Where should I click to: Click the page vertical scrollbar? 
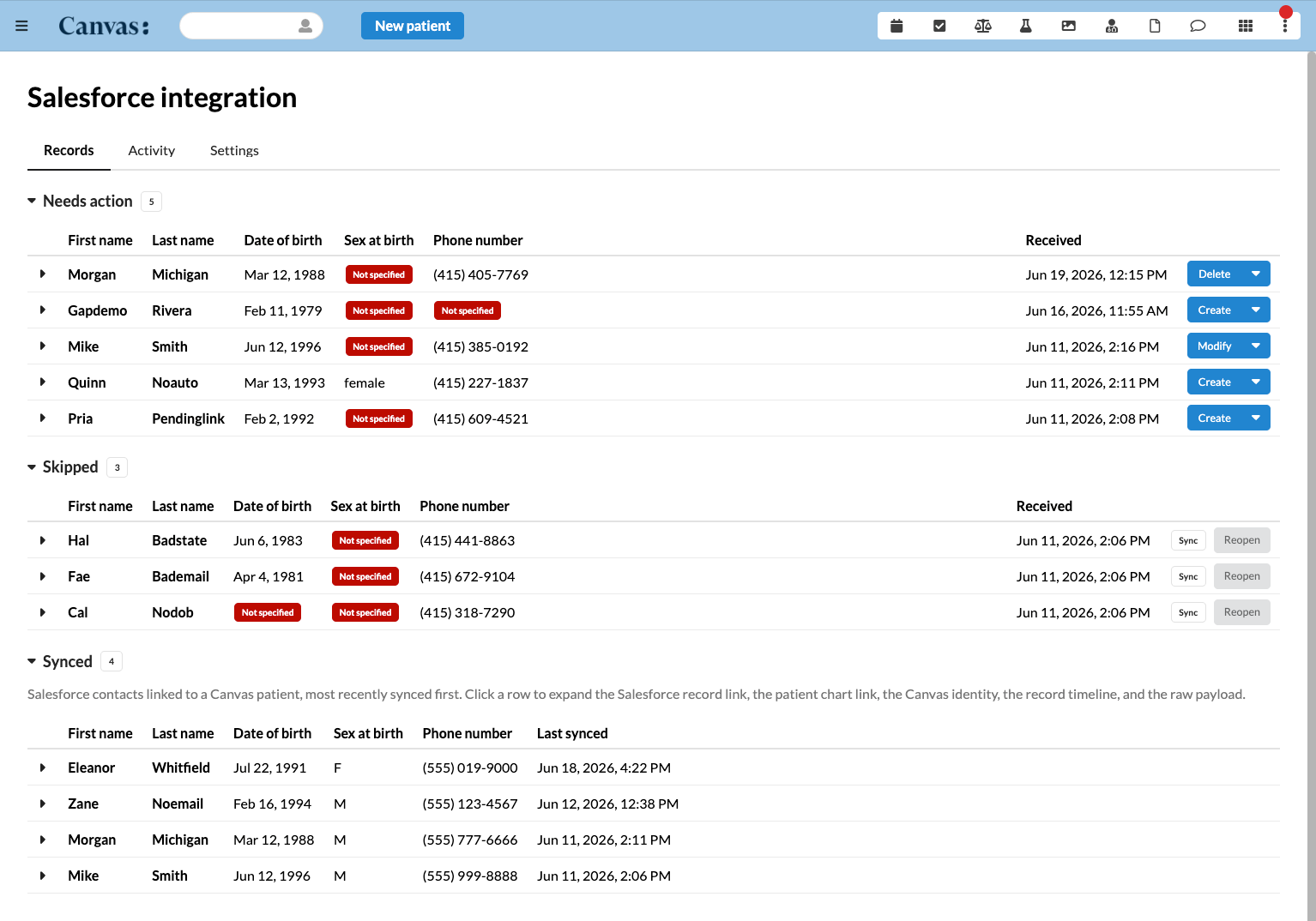point(1311,486)
